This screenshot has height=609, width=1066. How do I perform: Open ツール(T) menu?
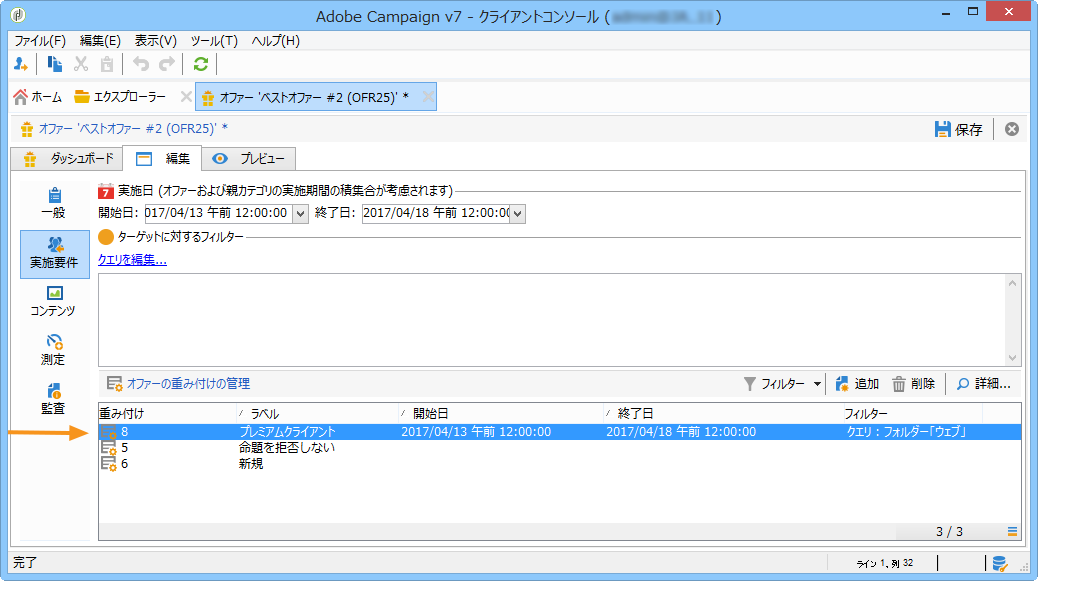[214, 41]
